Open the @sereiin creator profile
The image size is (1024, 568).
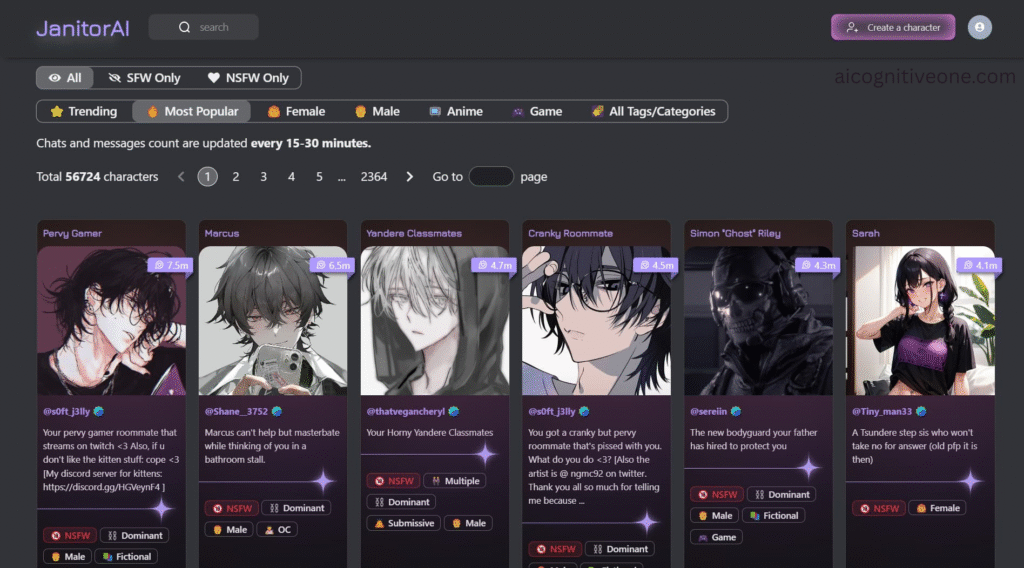click(709, 411)
